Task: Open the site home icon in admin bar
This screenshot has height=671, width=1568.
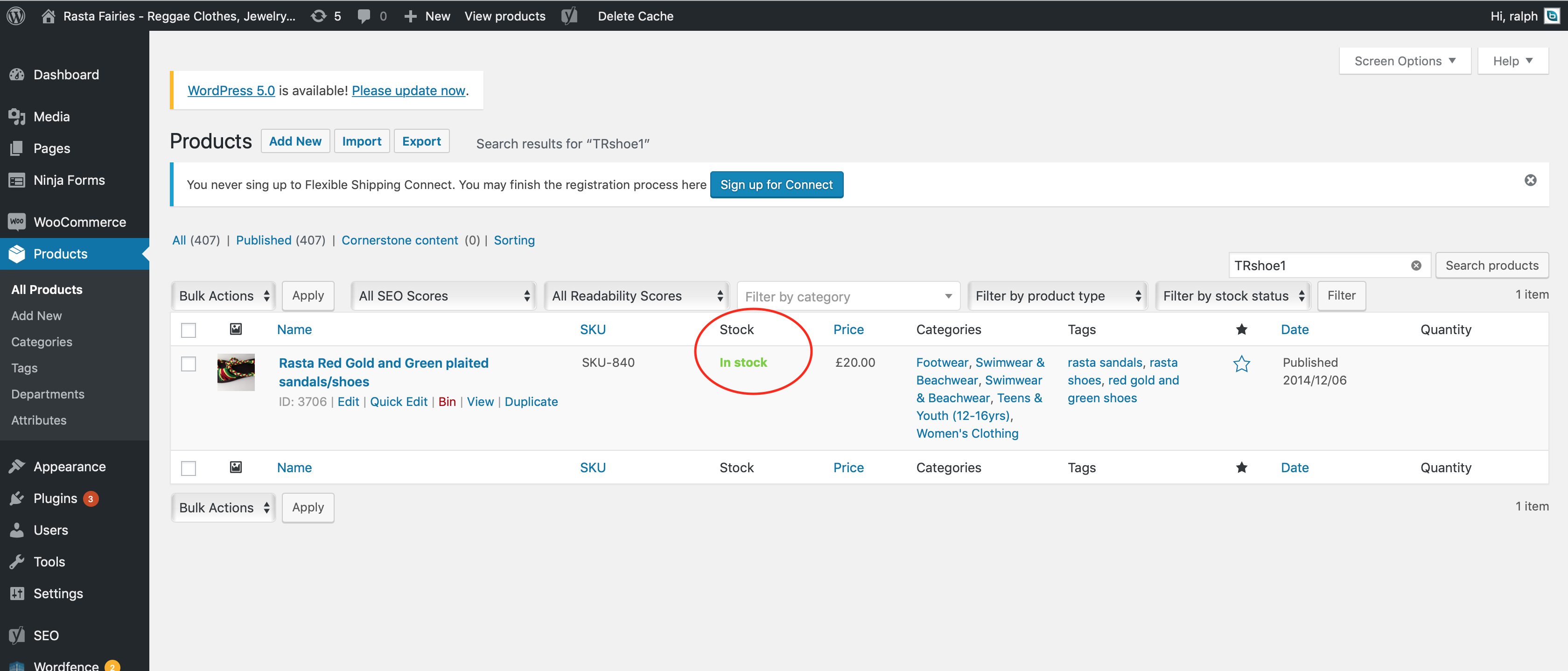Action: coord(48,16)
